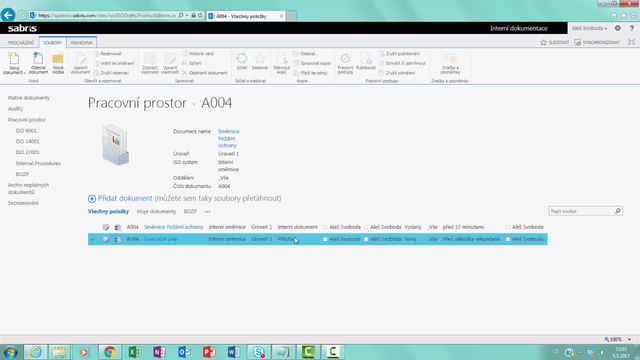Open the browser zoom level dropdown
Image resolution: width=640 pixels, height=360 pixels.
629,339
